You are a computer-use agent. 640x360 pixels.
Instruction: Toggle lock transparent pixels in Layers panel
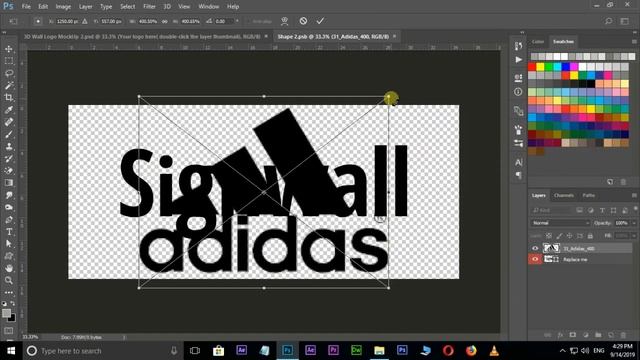click(549, 236)
